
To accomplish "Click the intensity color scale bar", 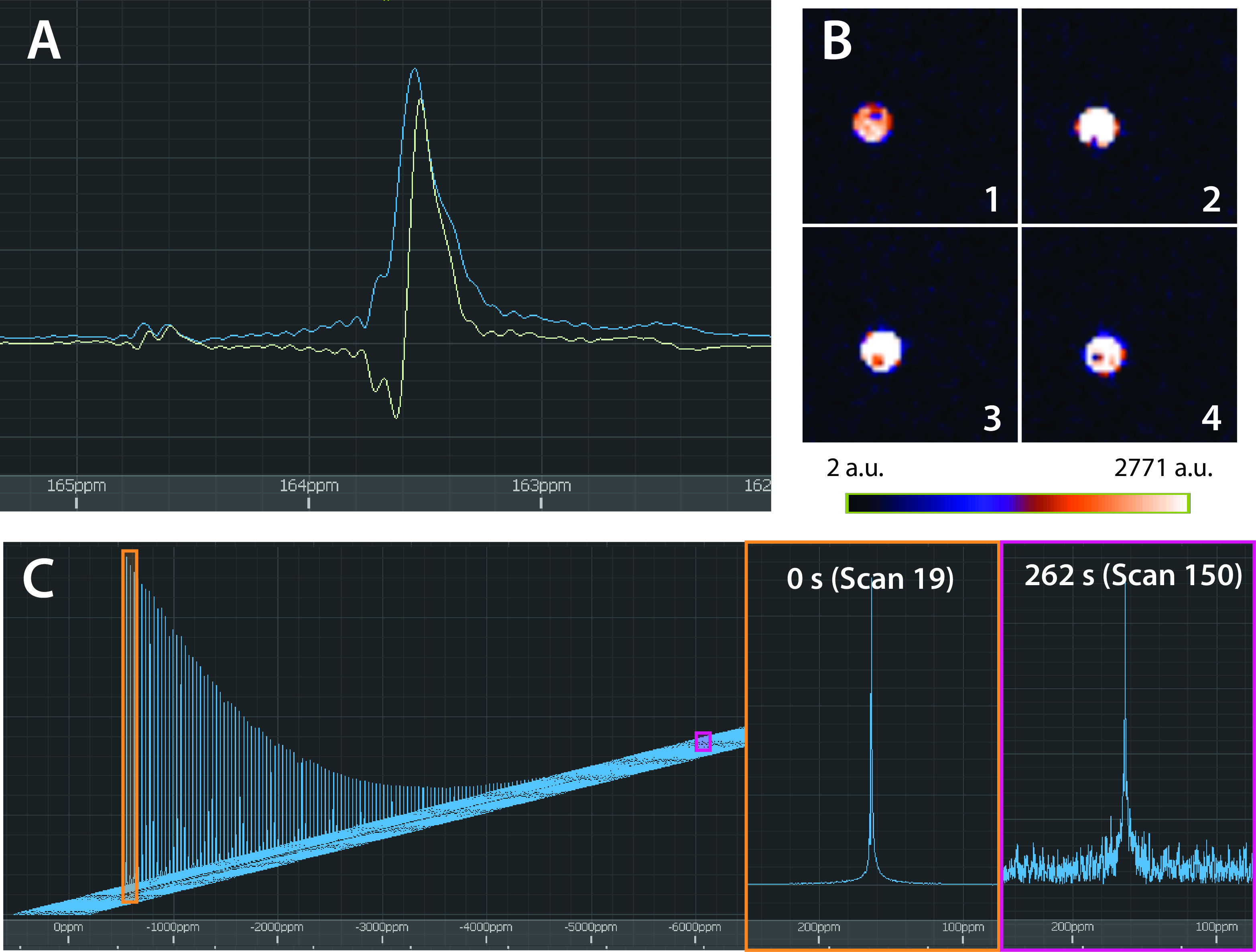I will (x=1018, y=503).
